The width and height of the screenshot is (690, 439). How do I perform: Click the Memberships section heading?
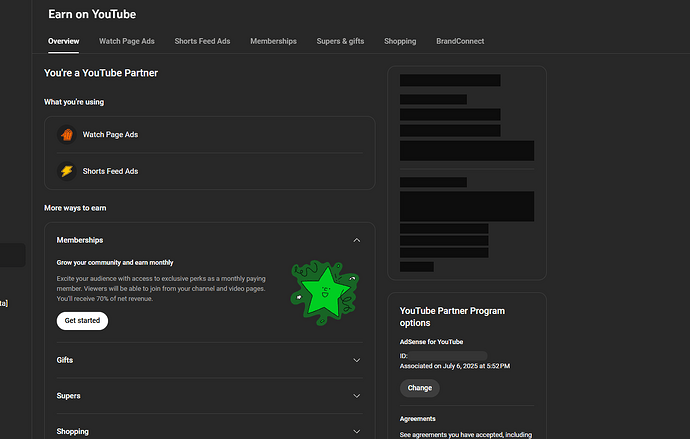[x=80, y=240]
